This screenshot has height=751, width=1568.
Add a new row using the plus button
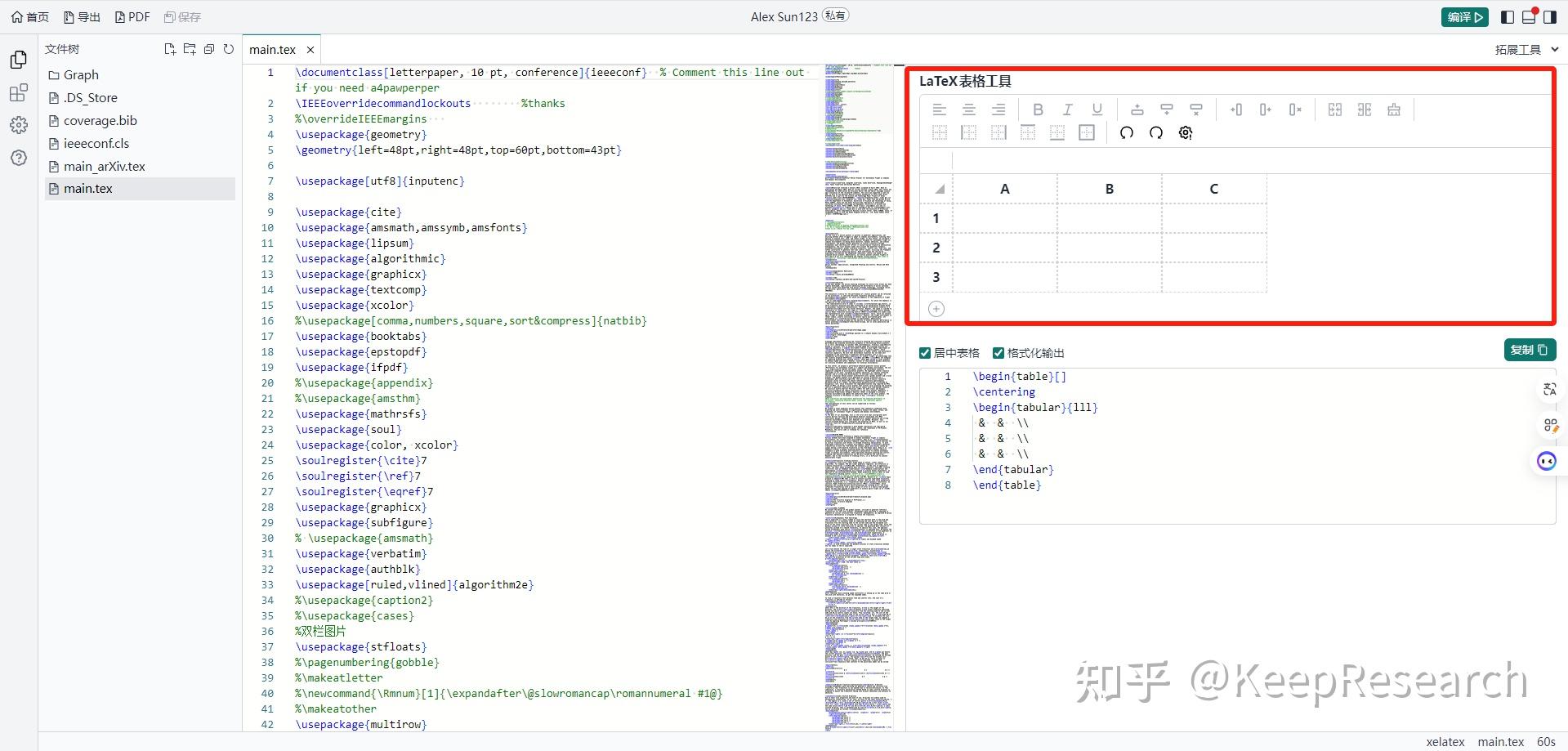click(936, 308)
